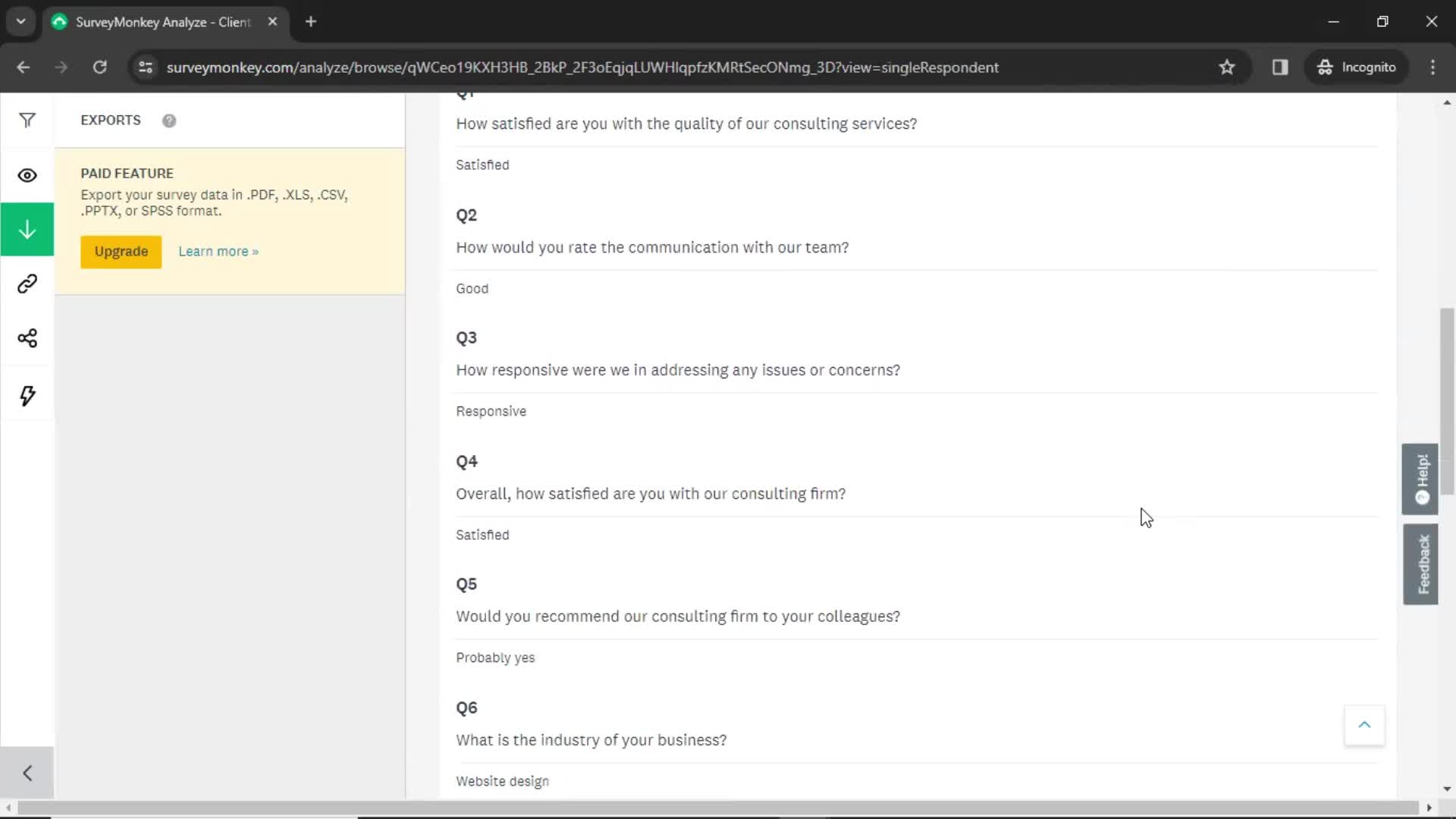
Task: Open the Help! side tab
Action: pos(1420,479)
